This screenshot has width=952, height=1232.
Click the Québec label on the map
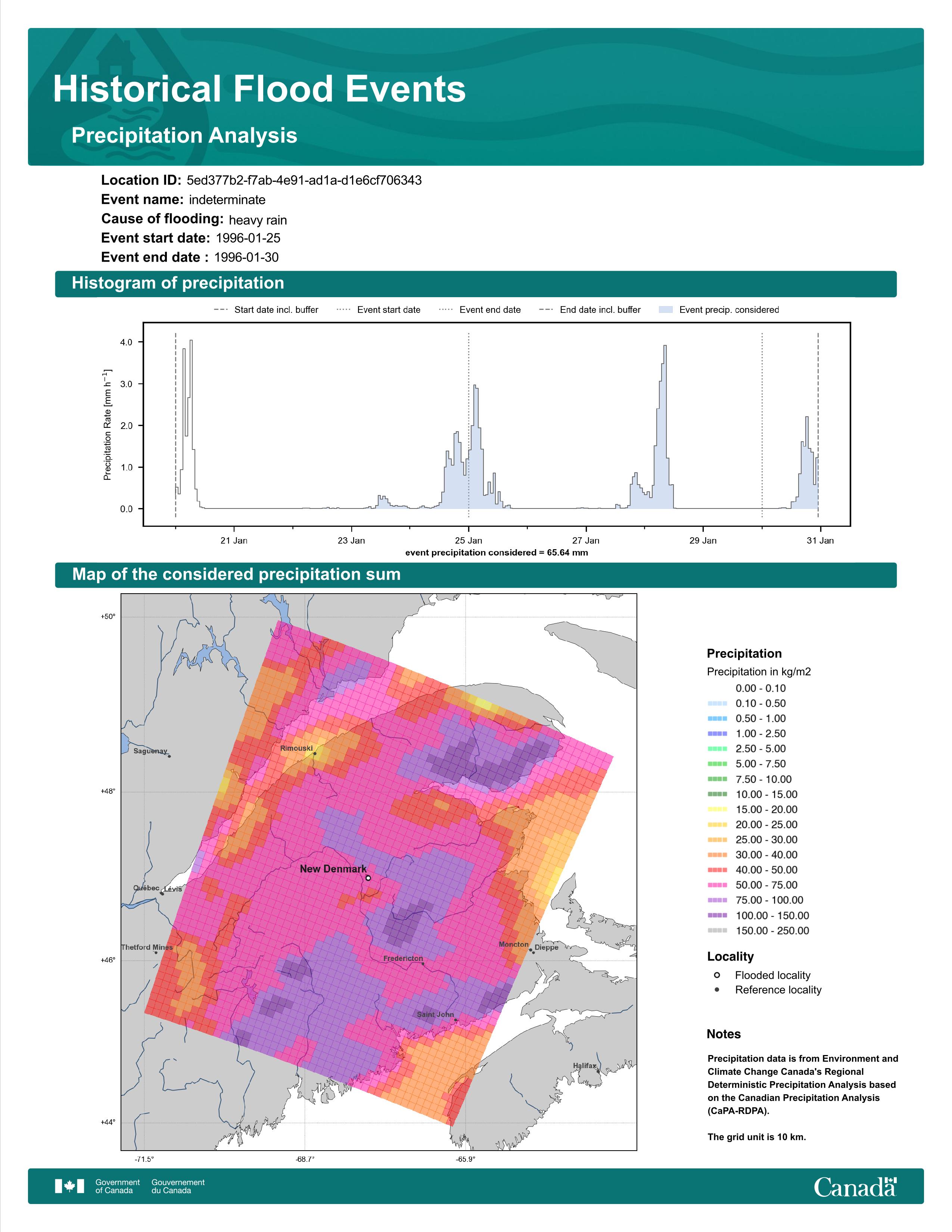(146, 888)
